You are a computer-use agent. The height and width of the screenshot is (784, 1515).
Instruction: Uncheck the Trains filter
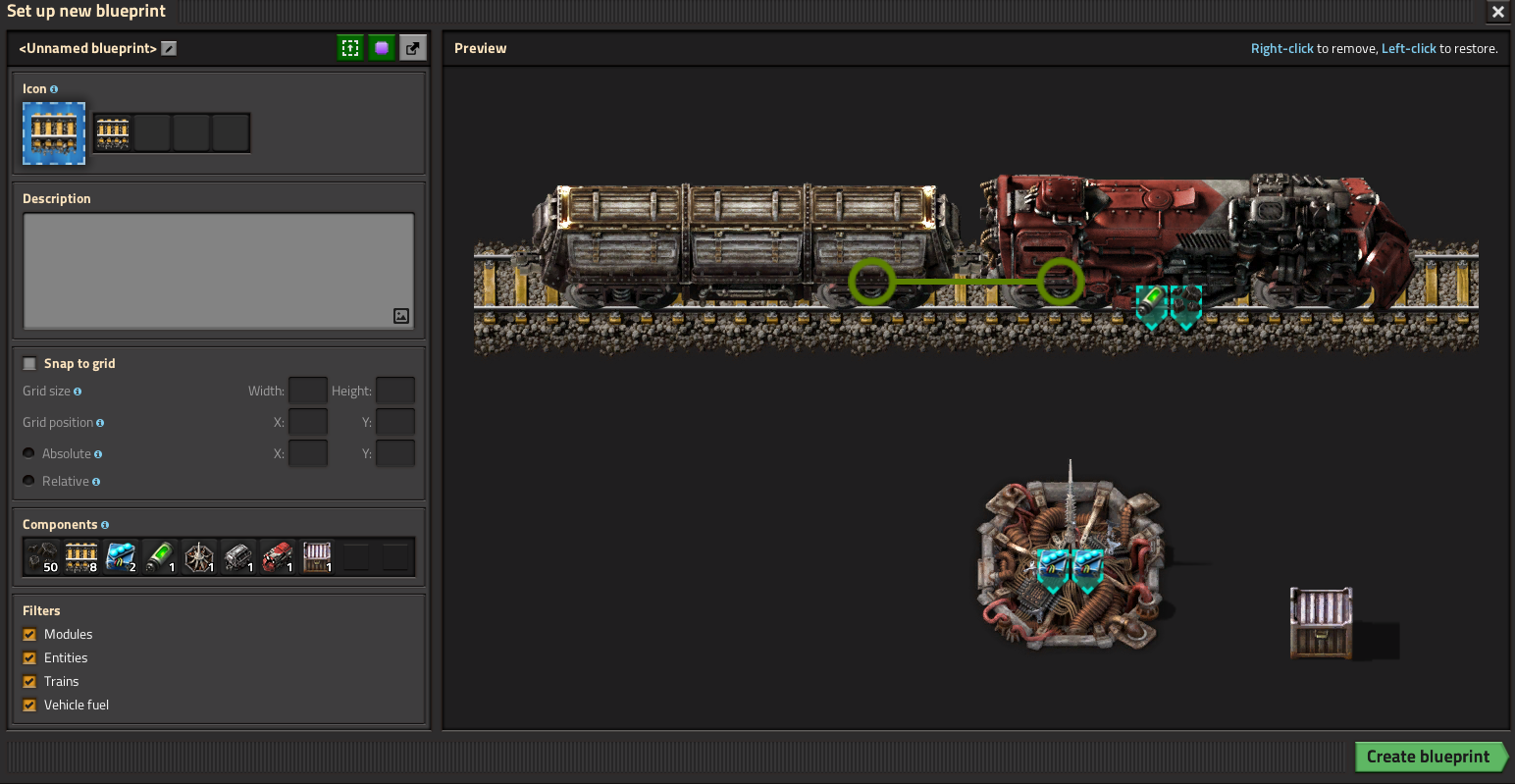point(29,681)
